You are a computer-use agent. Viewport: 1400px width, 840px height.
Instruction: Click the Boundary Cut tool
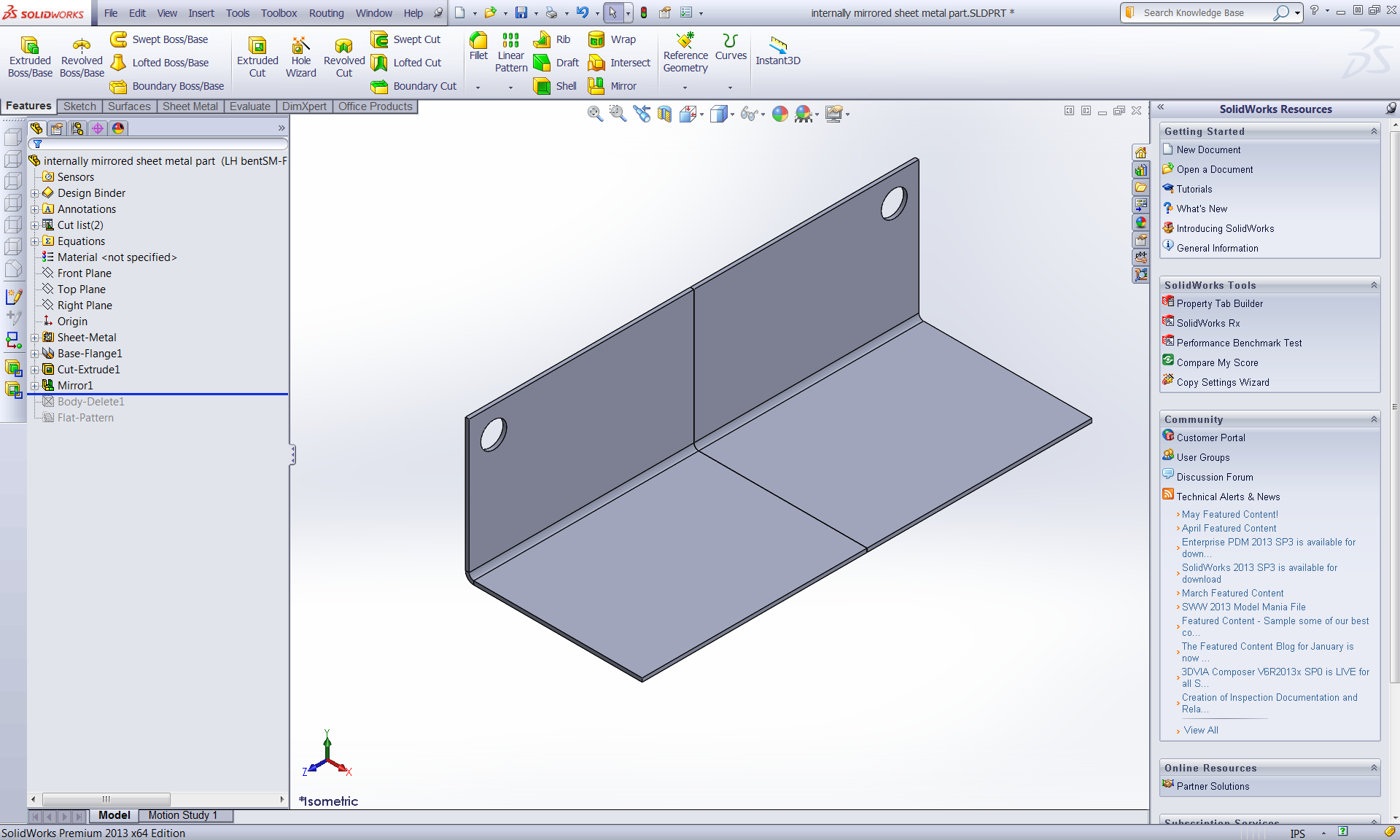click(413, 86)
